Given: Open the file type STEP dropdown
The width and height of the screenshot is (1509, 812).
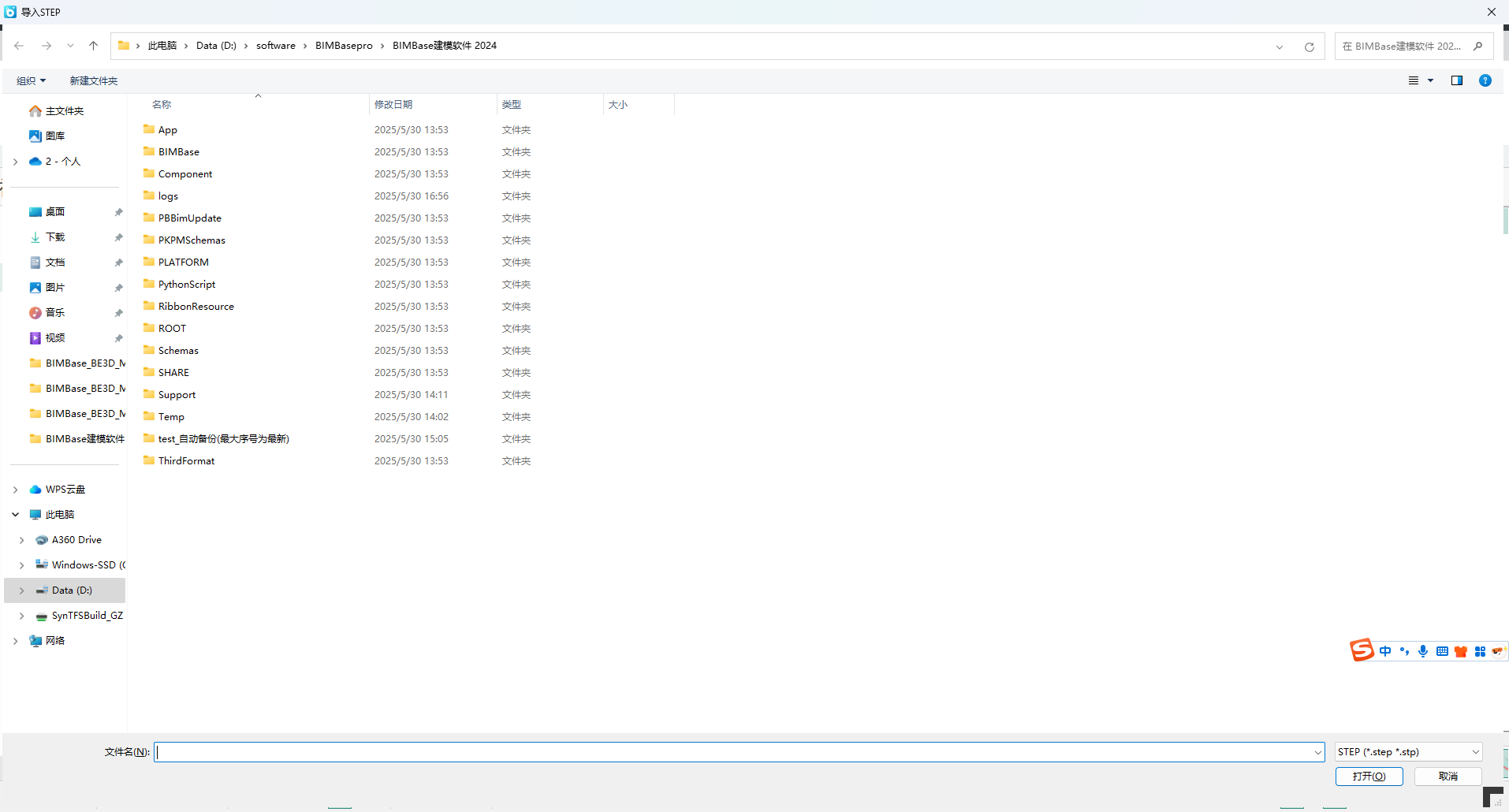Looking at the screenshot, I should 1408,752.
